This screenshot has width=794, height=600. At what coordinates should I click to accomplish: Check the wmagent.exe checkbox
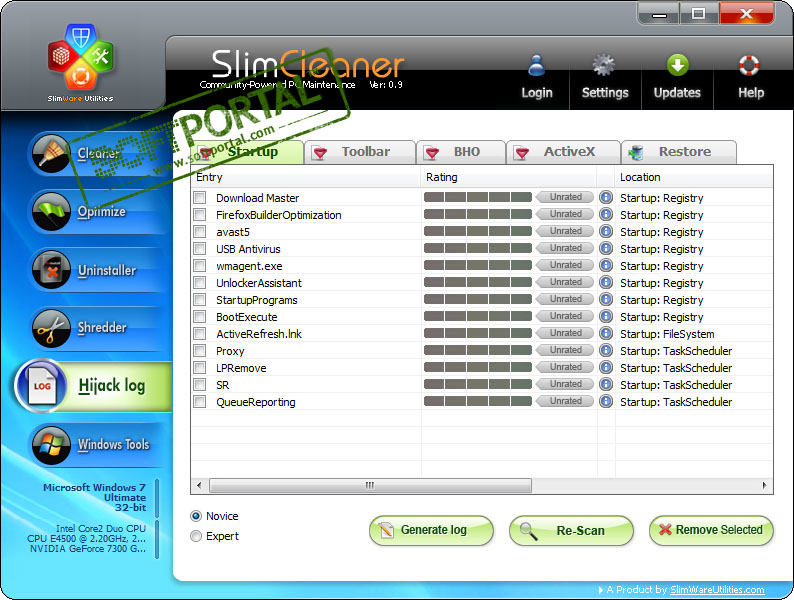click(x=200, y=265)
